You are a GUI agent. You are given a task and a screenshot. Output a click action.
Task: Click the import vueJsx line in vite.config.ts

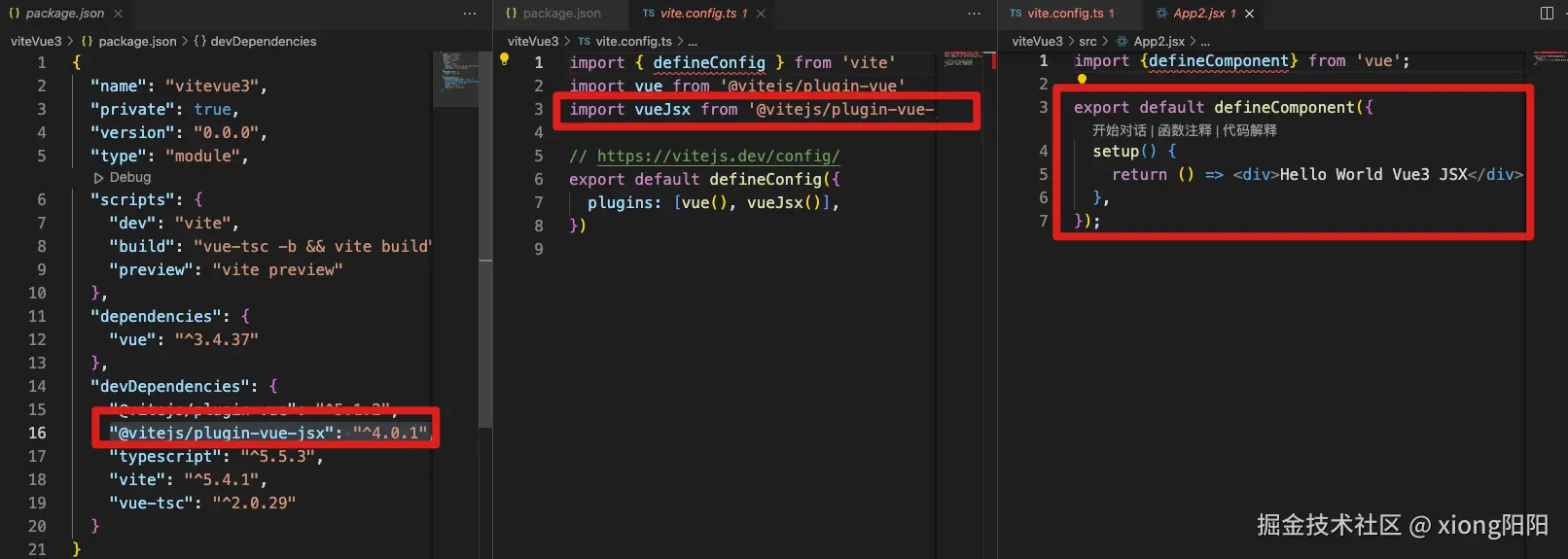pyautogui.click(x=752, y=109)
